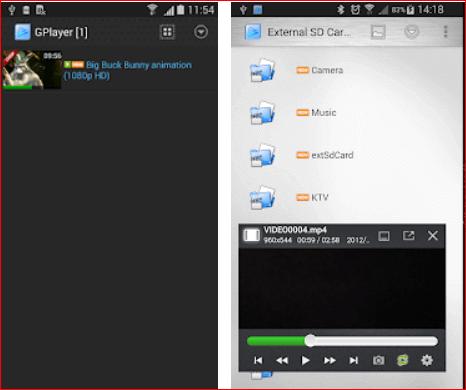Screen dimensions: 466x390
Task: Open the KTV folder icon
Action: 263,197
